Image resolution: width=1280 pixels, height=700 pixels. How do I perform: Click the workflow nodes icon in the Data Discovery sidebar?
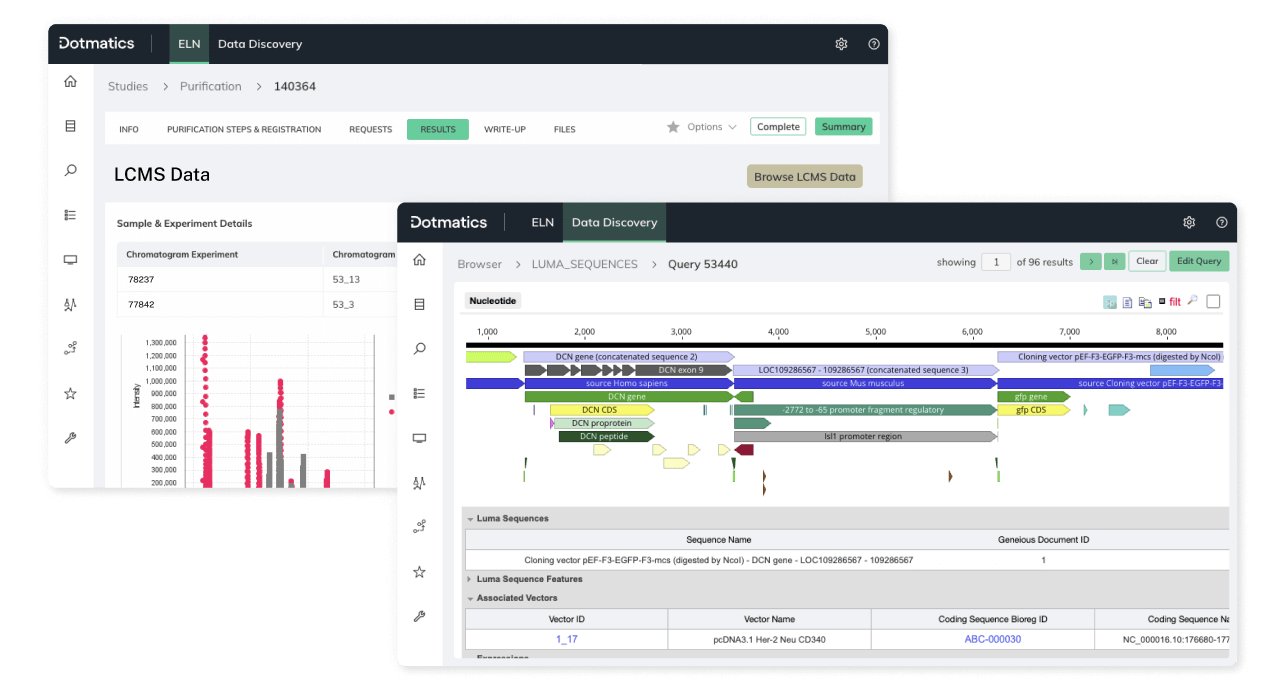coord(419,527)
